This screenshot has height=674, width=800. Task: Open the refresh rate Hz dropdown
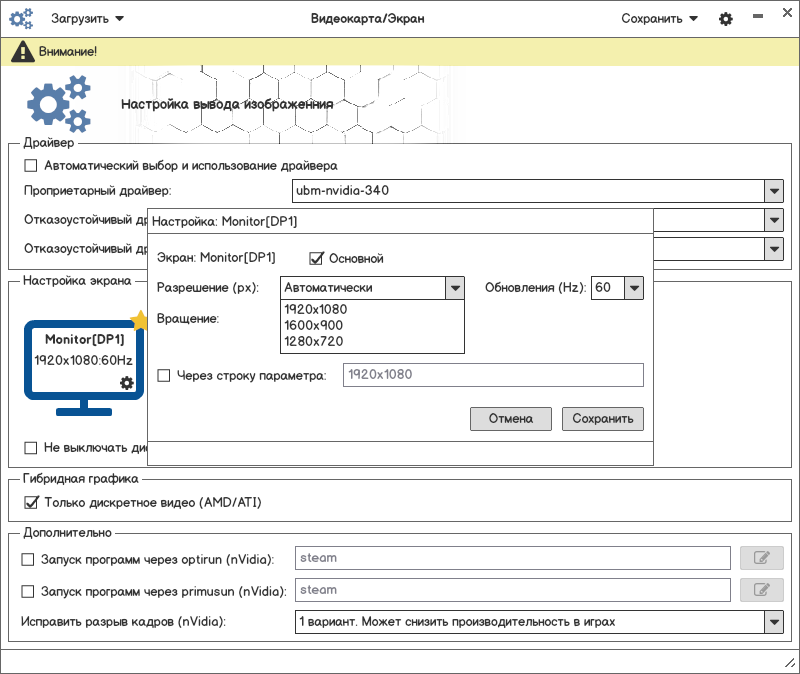pos(633,288)
